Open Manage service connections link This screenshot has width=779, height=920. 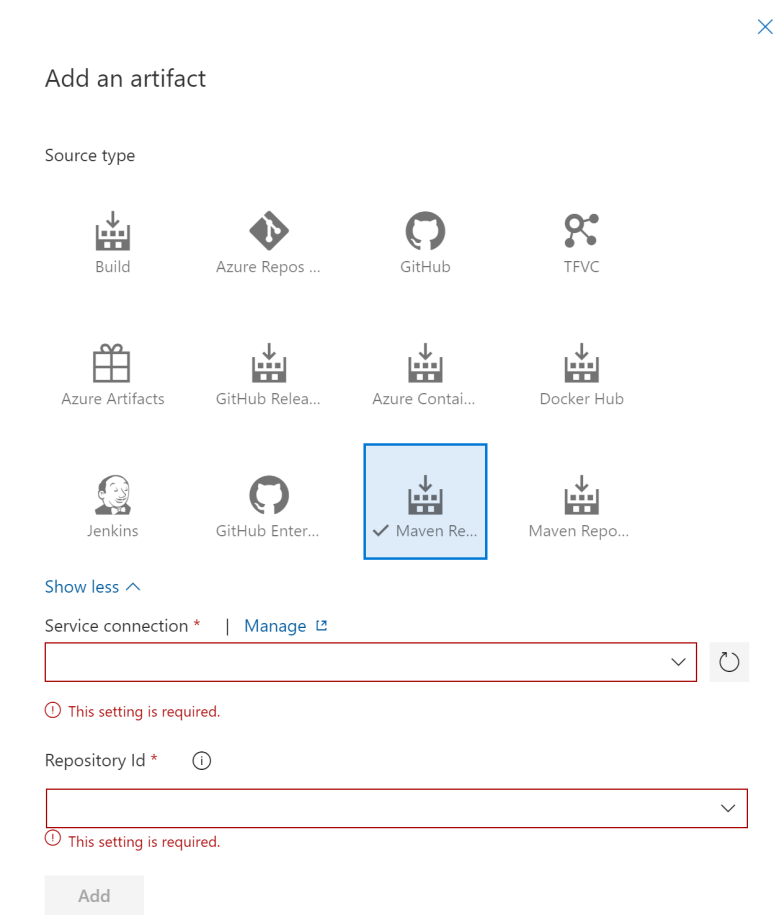pos(277,625)
